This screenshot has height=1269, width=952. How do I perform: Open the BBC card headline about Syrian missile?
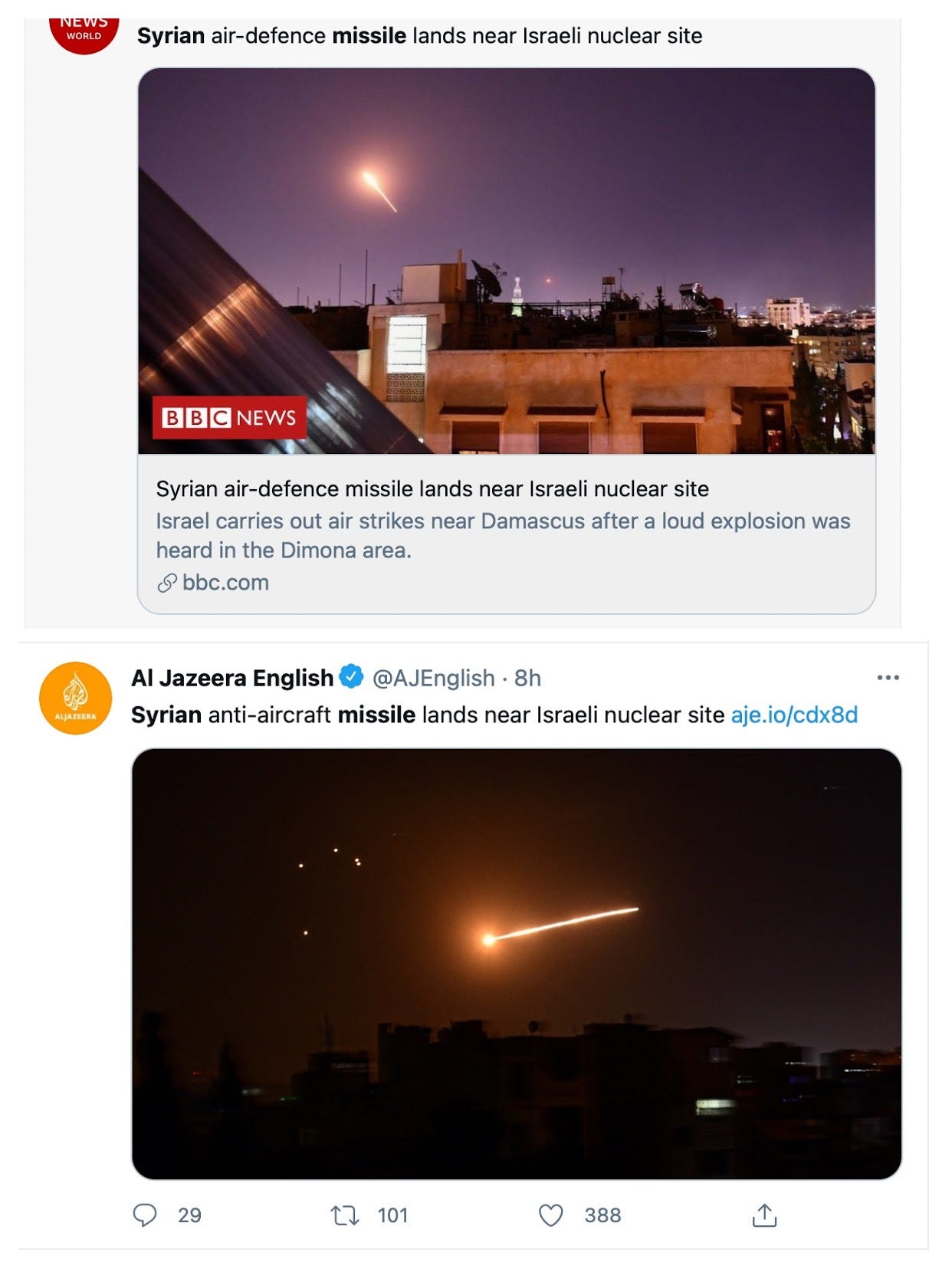pos(432,488)
